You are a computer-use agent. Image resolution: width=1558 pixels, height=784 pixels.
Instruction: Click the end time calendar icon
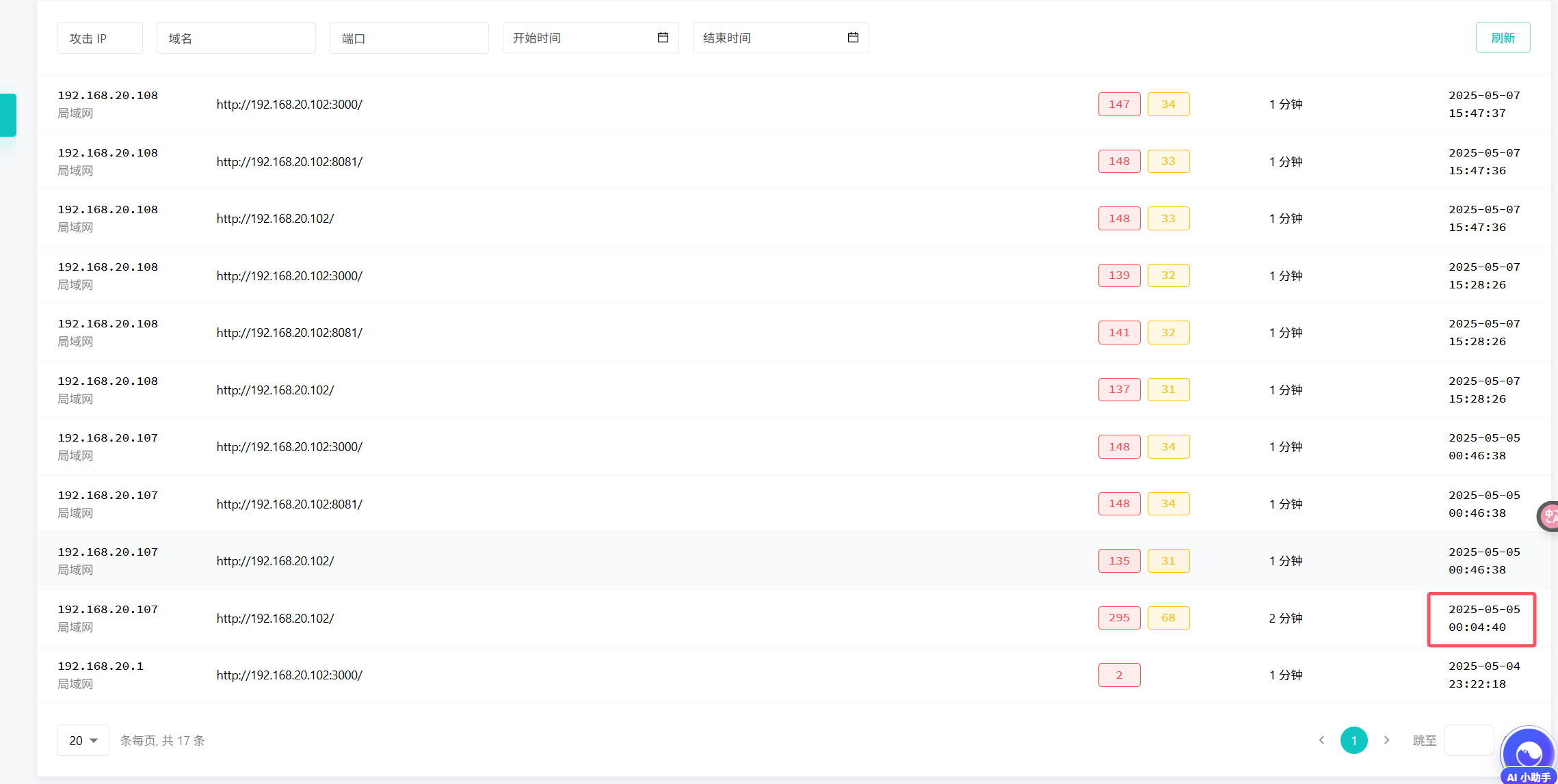coord(853,38)
